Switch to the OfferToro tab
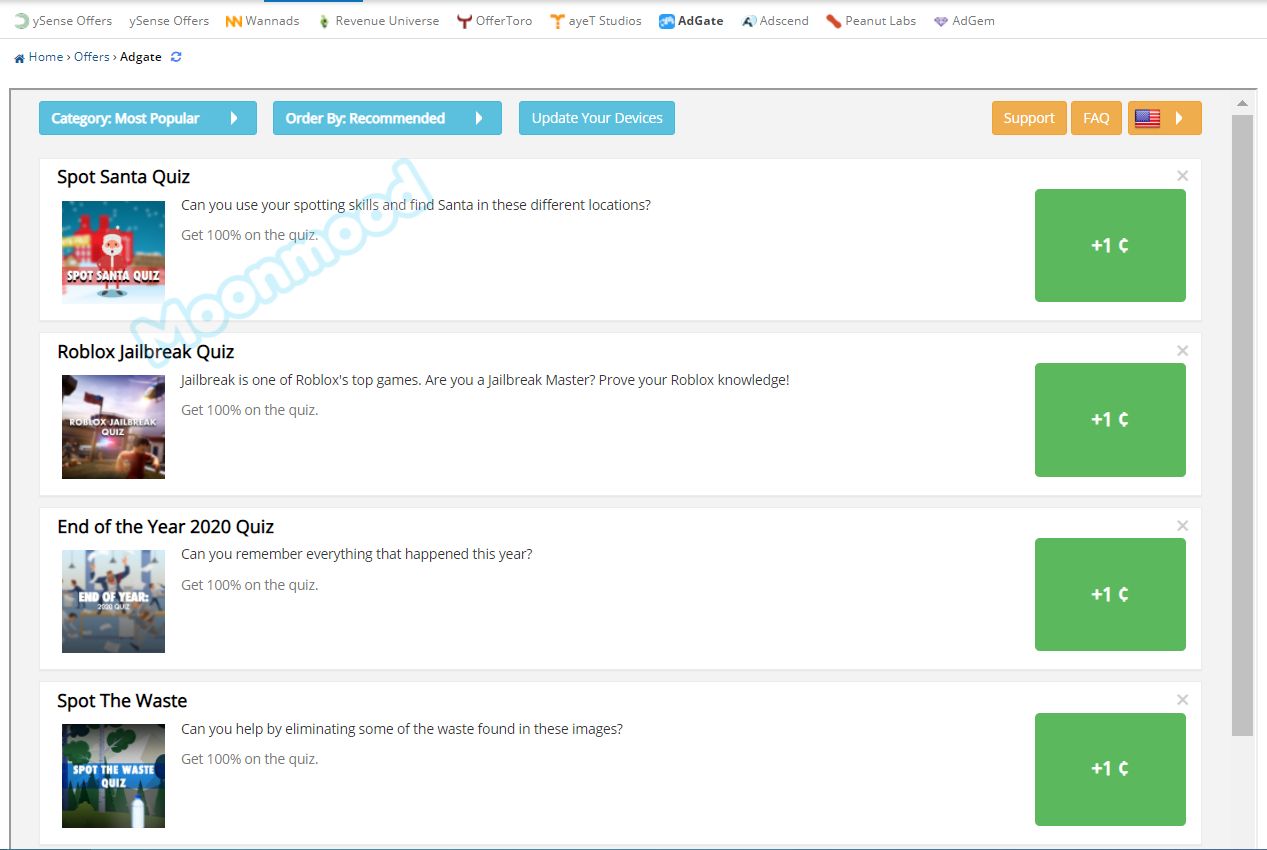The width and height of the screenshot is (1267, 850). click(494, 21)
